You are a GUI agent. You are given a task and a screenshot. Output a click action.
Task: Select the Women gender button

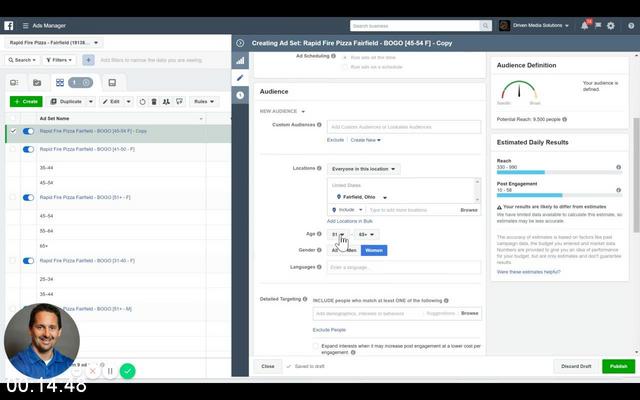point(374,251)
